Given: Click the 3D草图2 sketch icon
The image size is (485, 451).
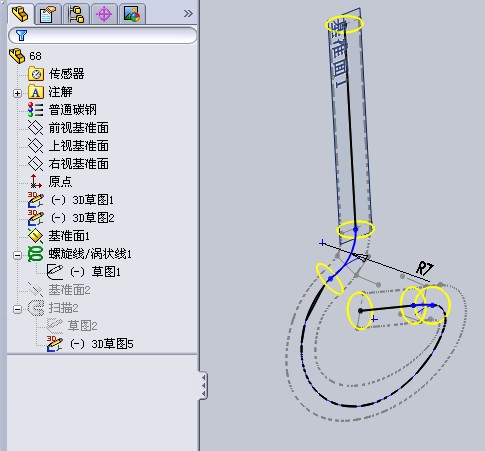Looking at the screenshot, I should pyautogui.click(x=35, y=217).
